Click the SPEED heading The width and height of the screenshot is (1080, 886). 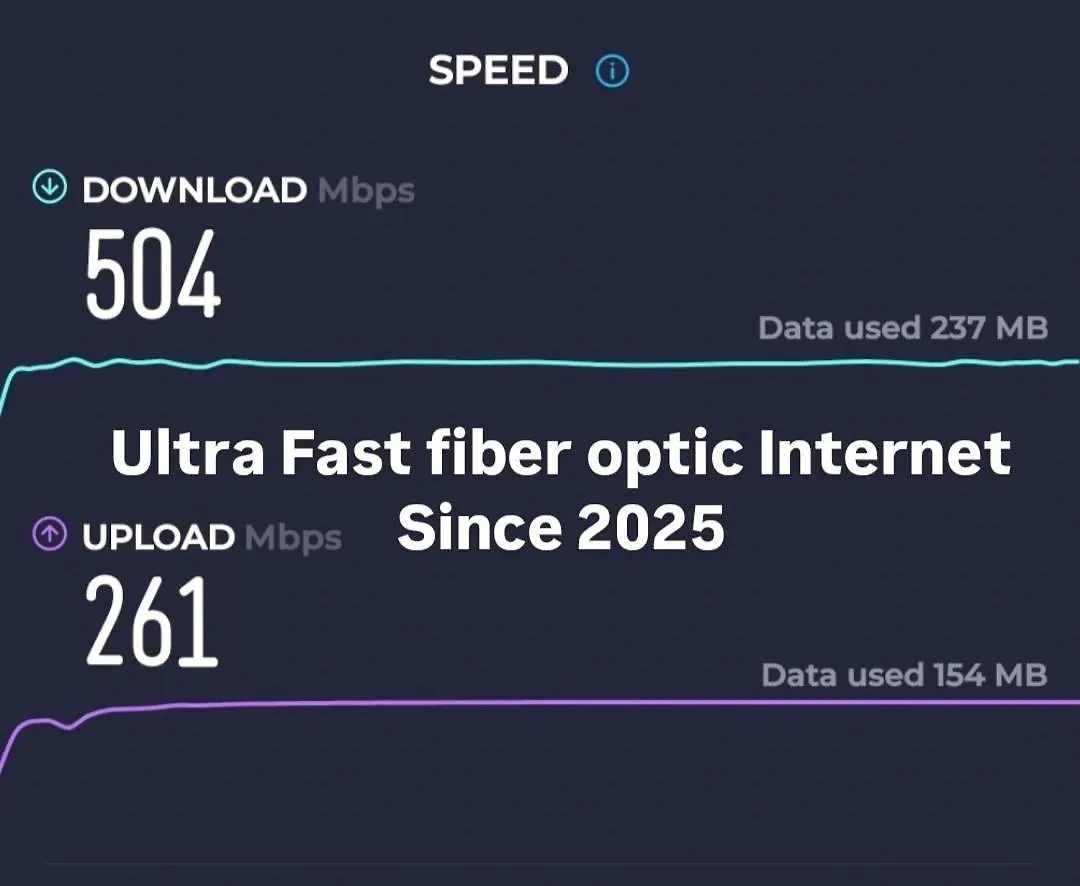pyautogui.click(x=498, y=70)
